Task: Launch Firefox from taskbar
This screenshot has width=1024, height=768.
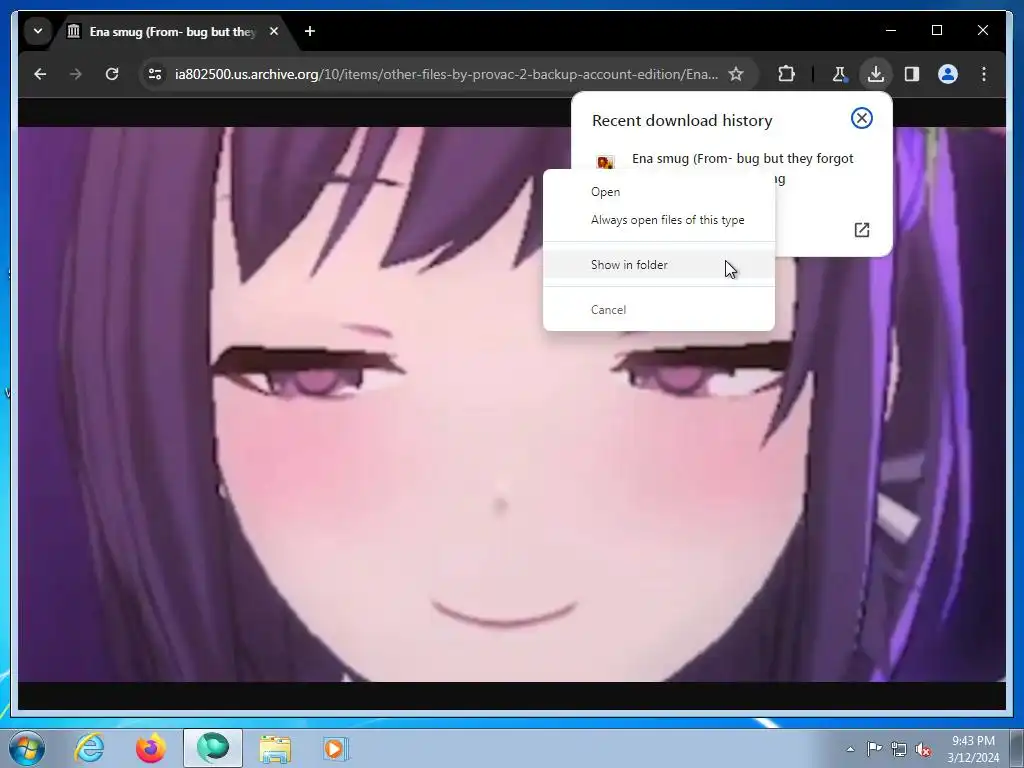Action: (x=151, y=748)
